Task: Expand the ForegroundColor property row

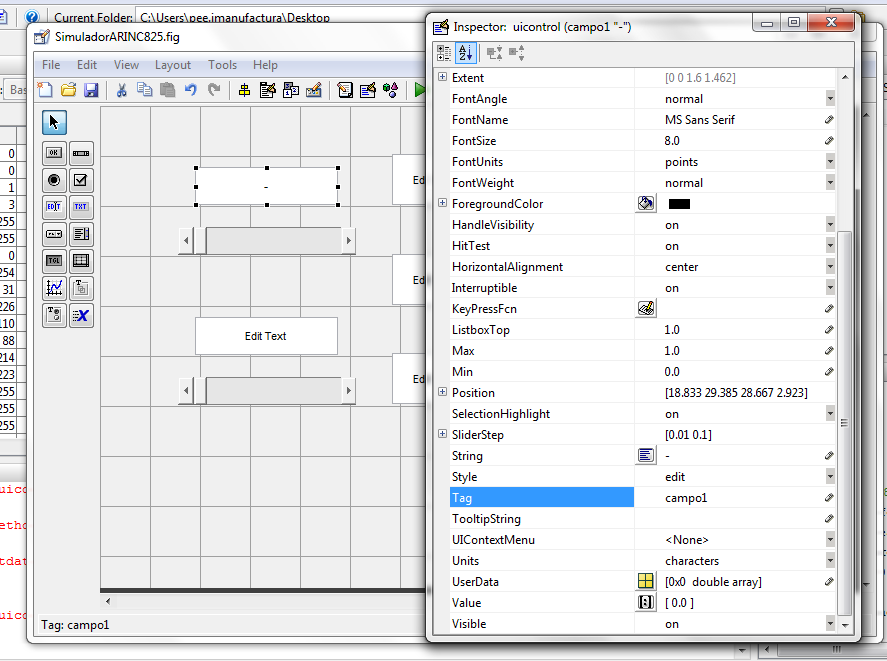Action: pos(442,203)
